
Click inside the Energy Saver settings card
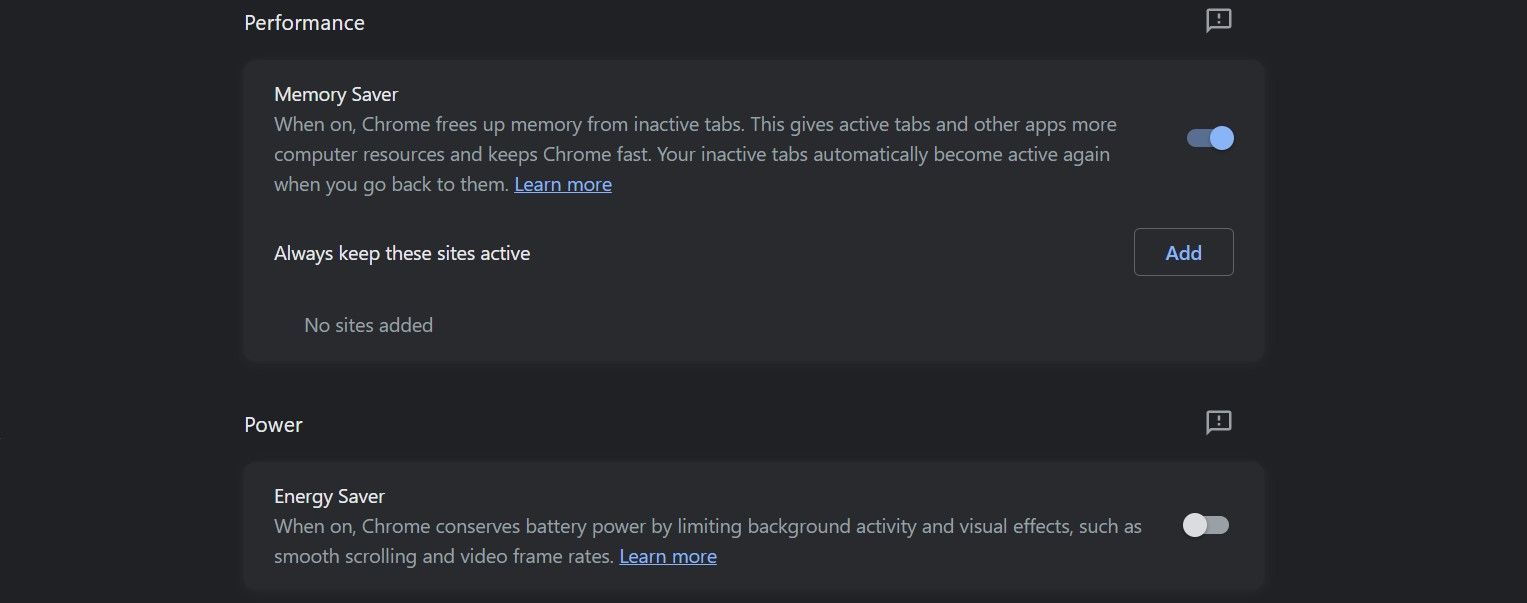753,525
